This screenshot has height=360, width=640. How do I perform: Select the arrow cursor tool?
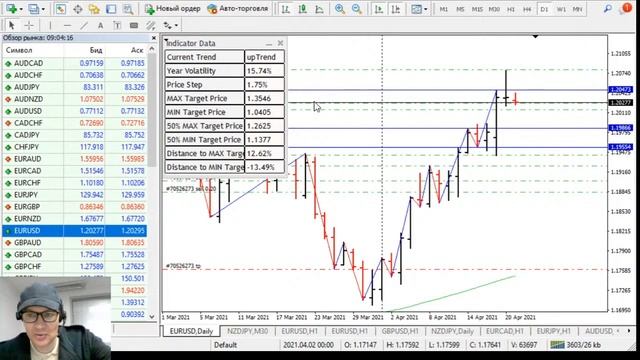(11, 25)
